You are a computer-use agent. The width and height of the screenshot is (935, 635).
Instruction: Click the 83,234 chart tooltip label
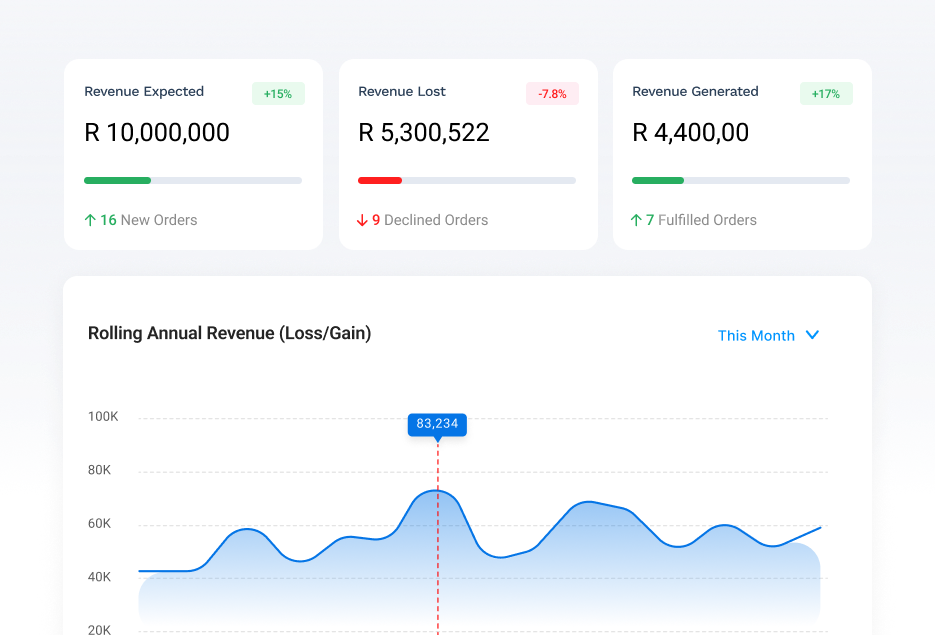coord(437,424)
